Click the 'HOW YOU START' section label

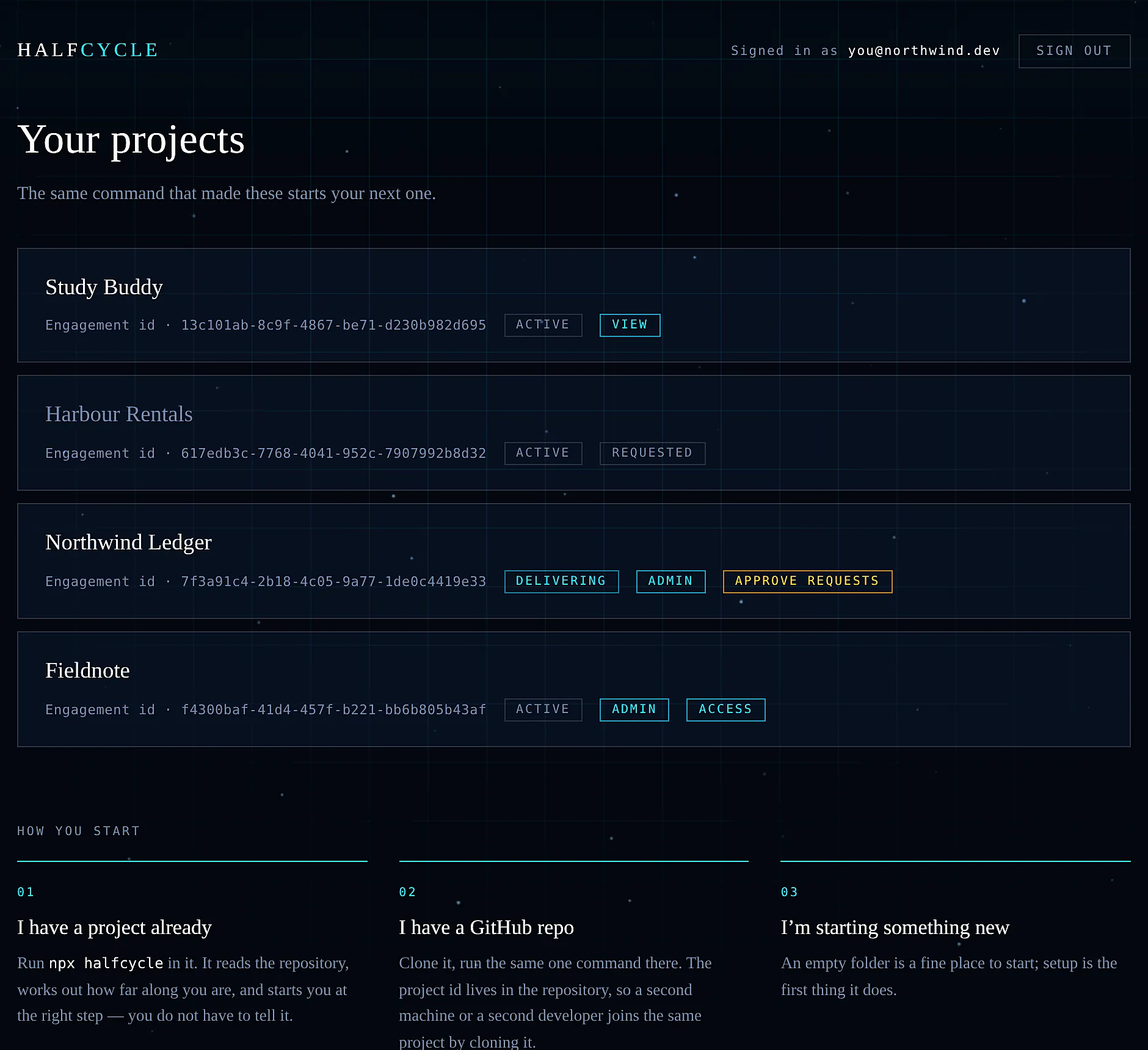79,831
